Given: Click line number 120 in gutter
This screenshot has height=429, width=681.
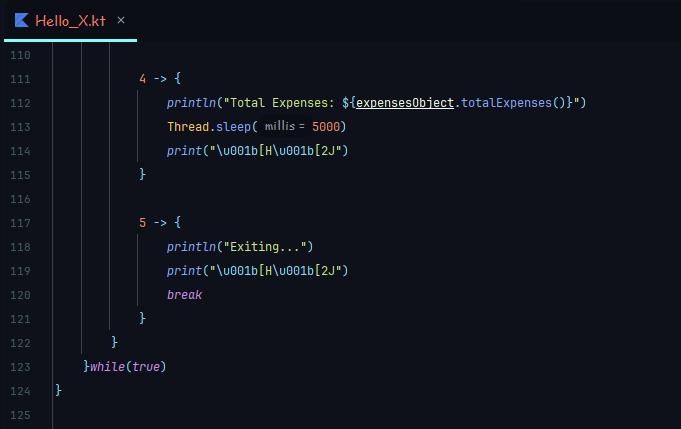Looking at the screenshot, I should tap(20, 295).
